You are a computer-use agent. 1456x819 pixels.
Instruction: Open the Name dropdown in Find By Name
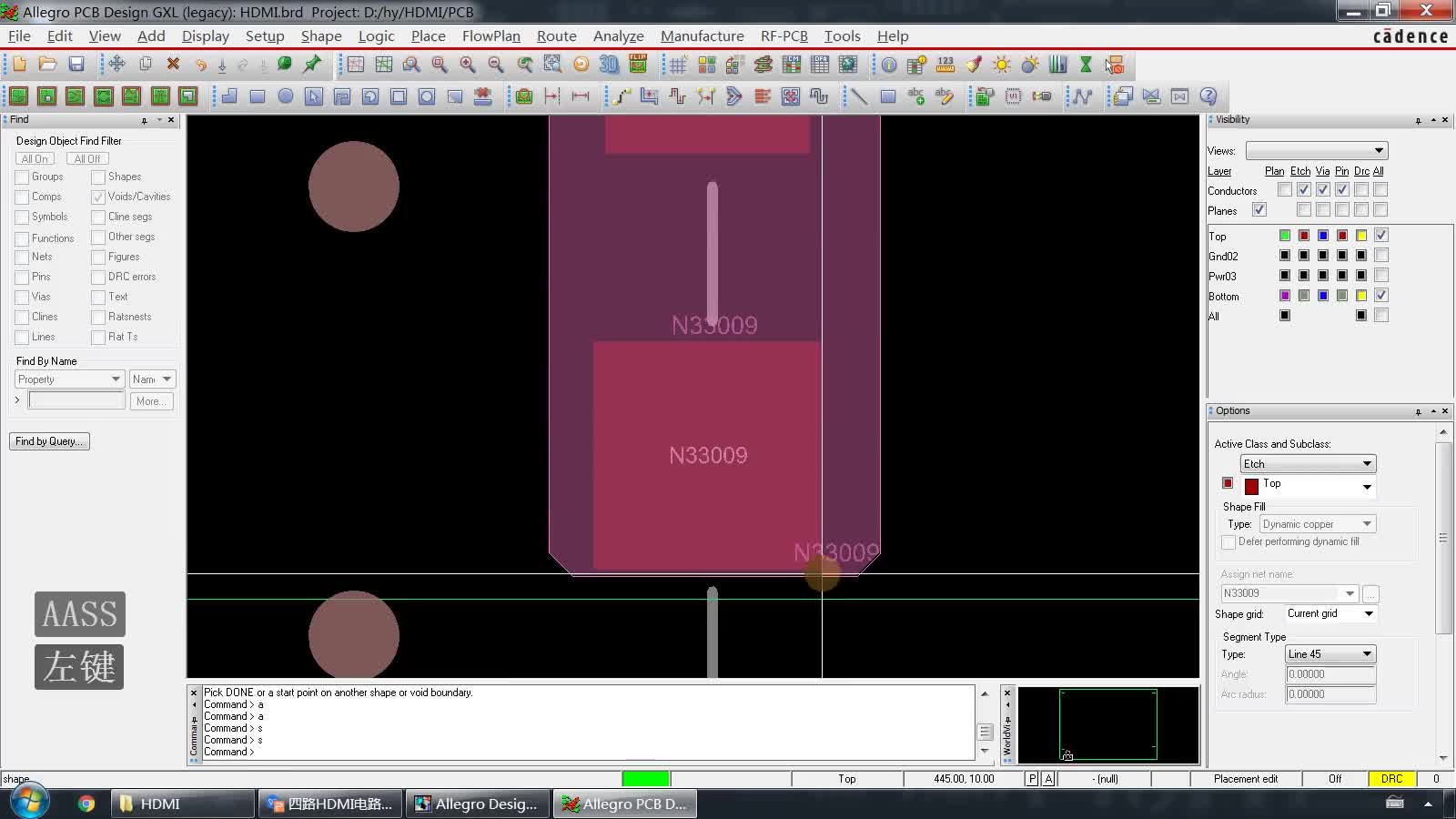click(x=151, y=379)
